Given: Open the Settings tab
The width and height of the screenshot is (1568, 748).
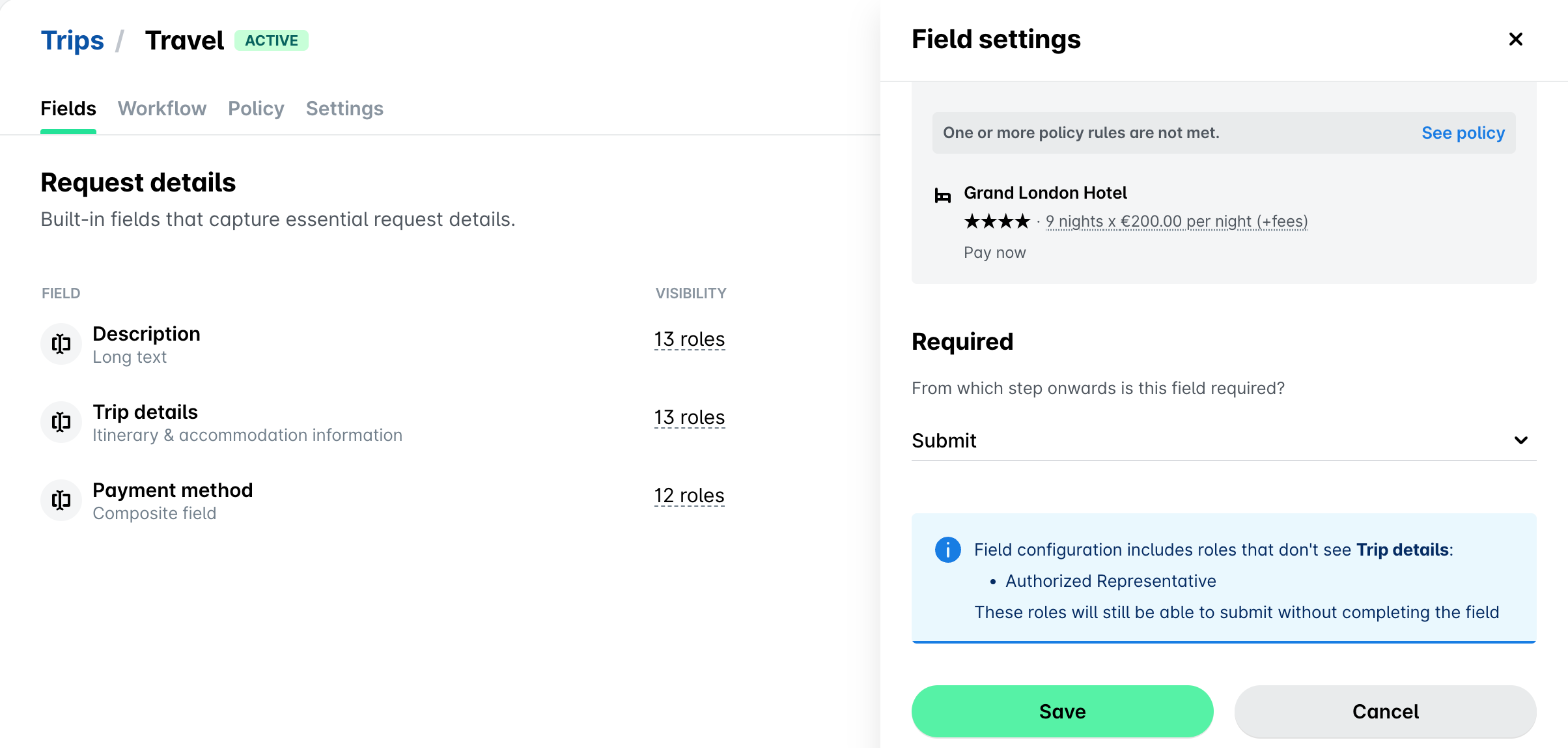Looking at the screenshot, I should click(345, 108).
